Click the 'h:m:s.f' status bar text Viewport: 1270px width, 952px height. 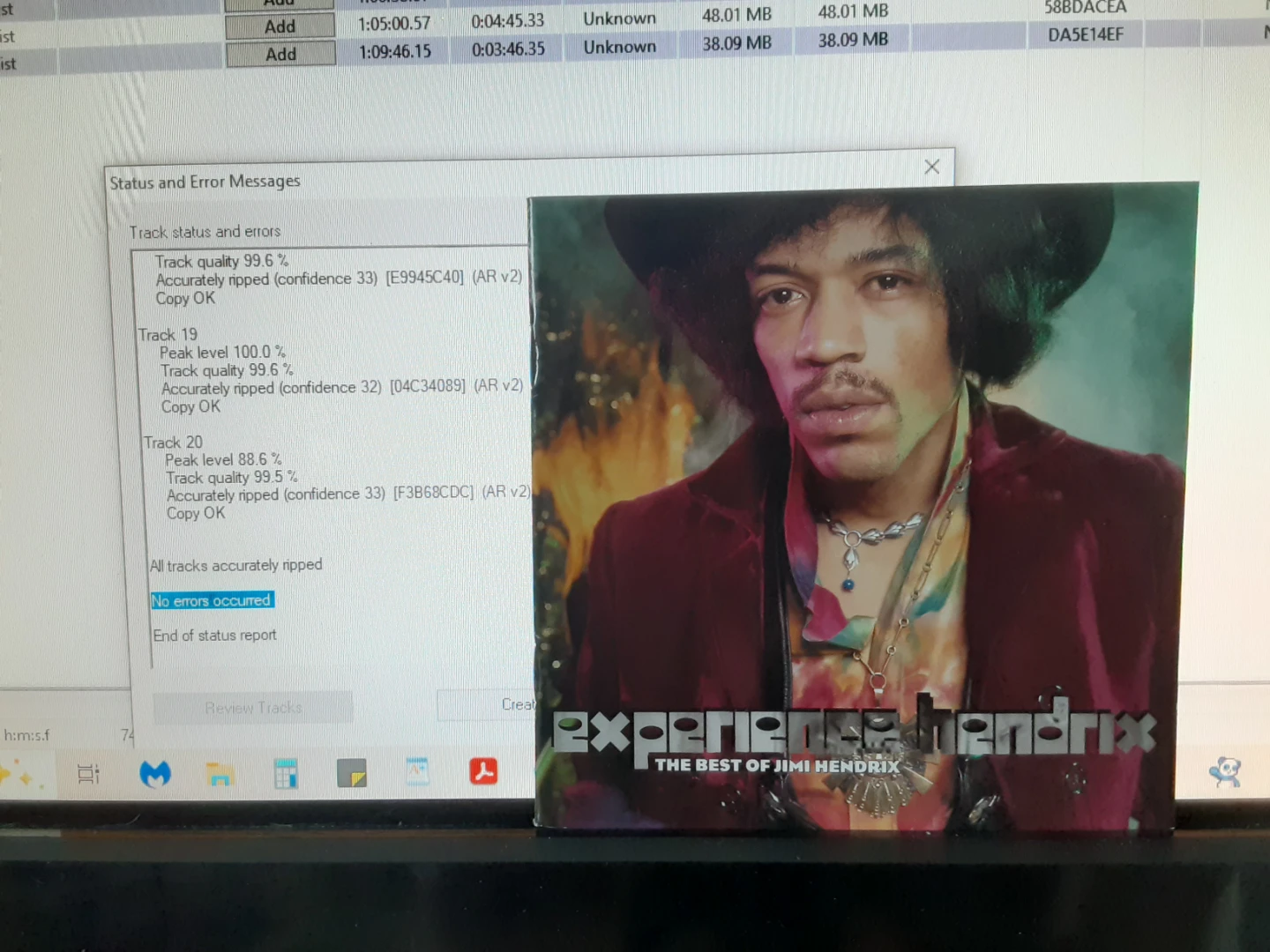point(27,735)
